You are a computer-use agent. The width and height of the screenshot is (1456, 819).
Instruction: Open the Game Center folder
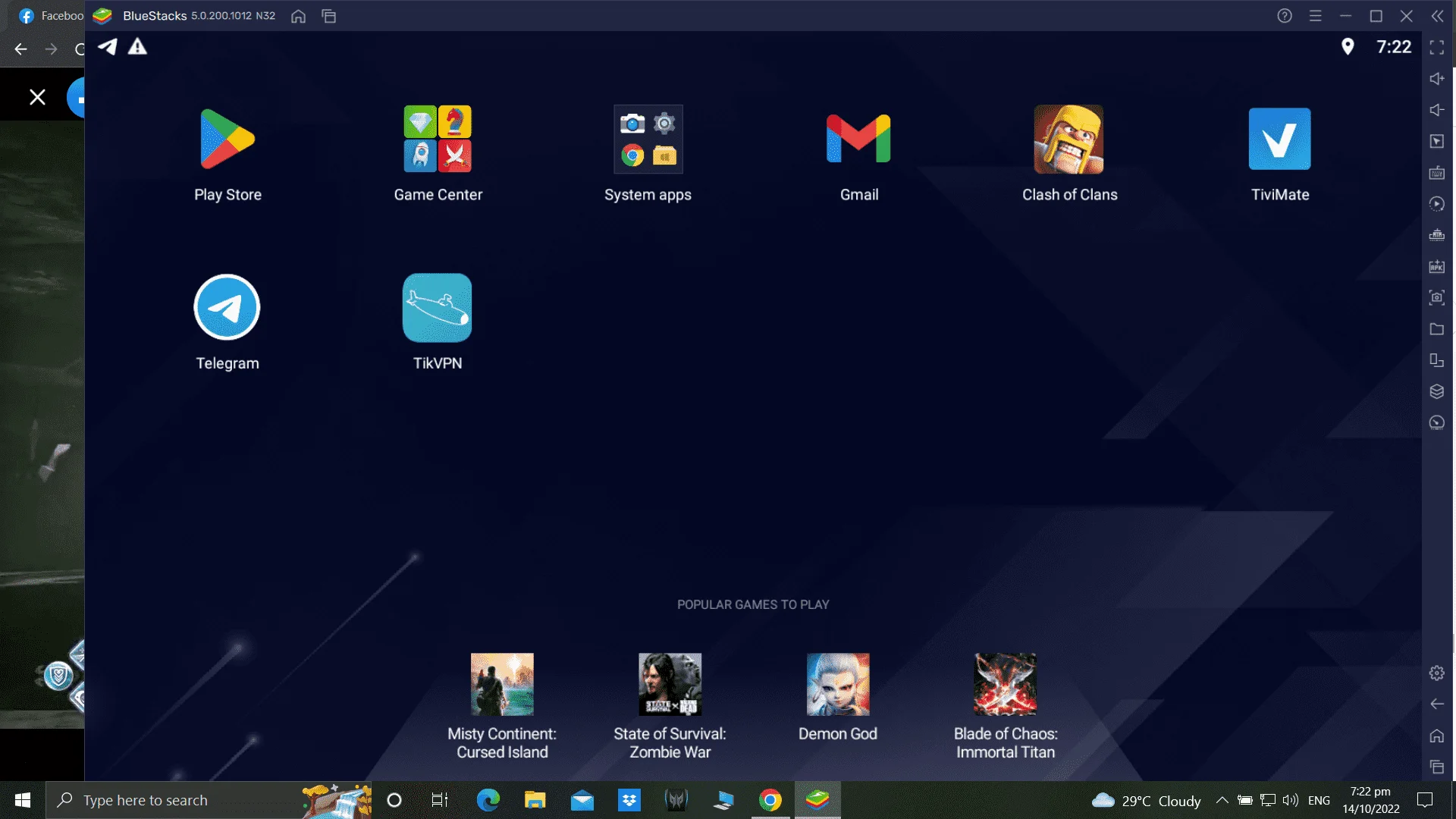click(438, 139)
